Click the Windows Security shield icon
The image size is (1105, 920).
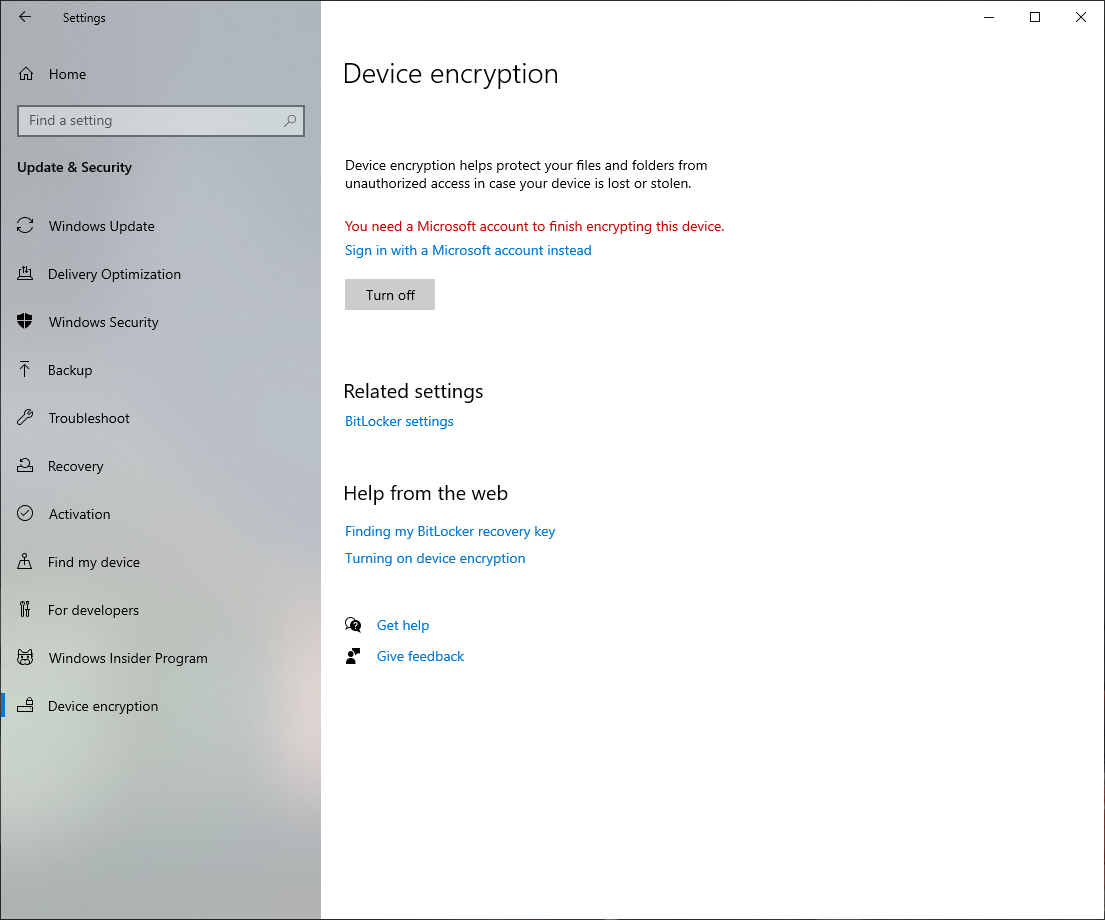(25, 321)
